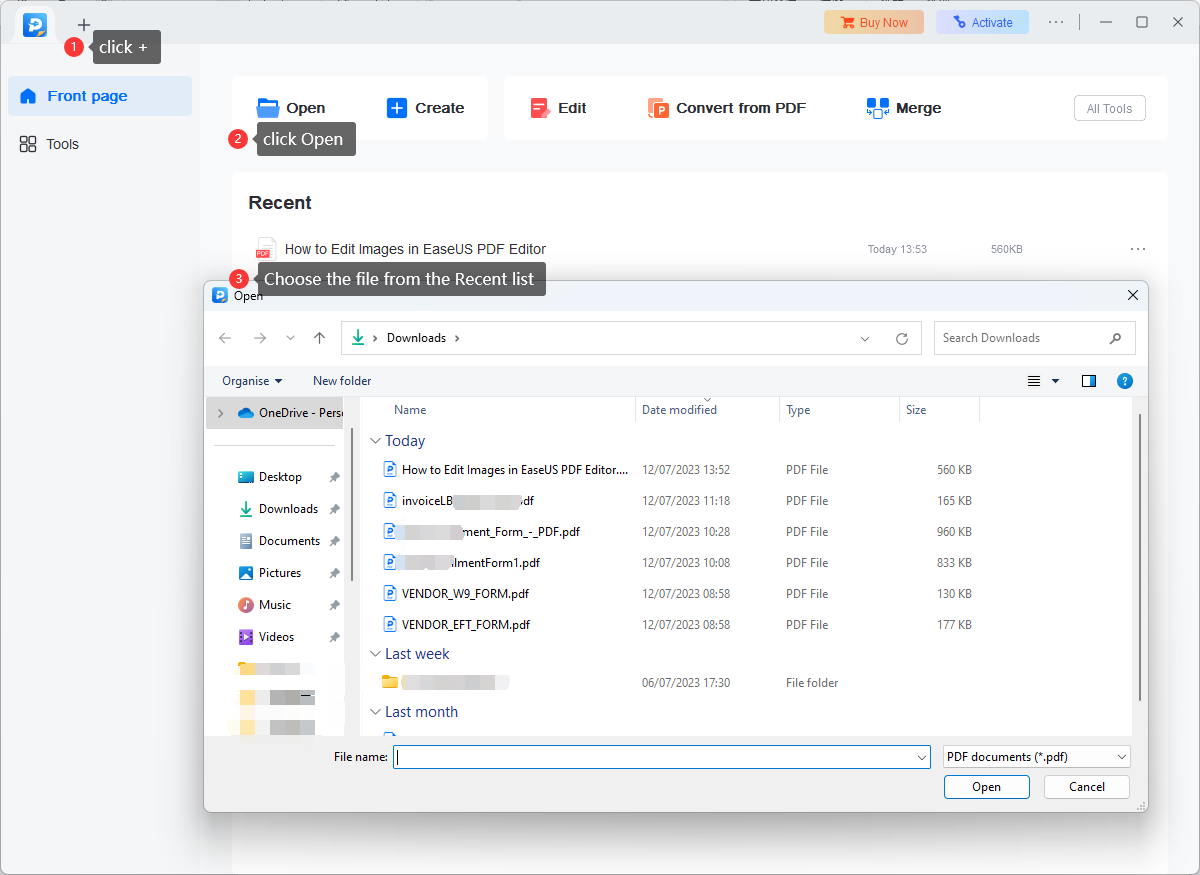Sort files by Name column
1200x875 pixels.
(x=410, y=410)
